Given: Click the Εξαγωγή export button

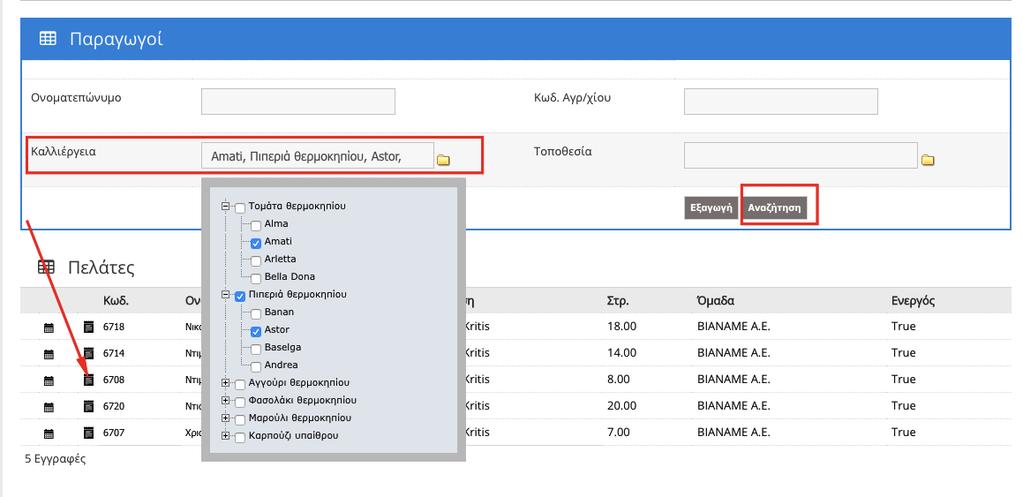Looking at the screenshot, I should pyautogui.click(x=711, y=209).
